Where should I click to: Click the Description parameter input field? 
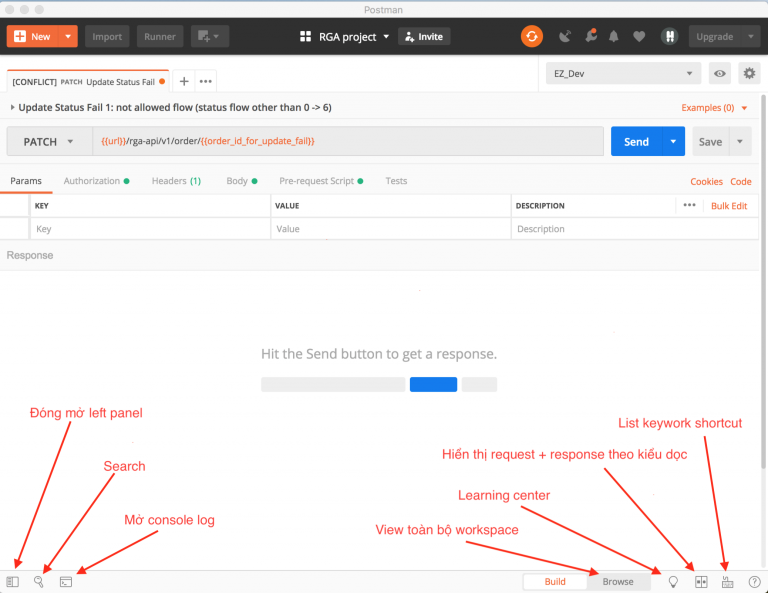635,229
